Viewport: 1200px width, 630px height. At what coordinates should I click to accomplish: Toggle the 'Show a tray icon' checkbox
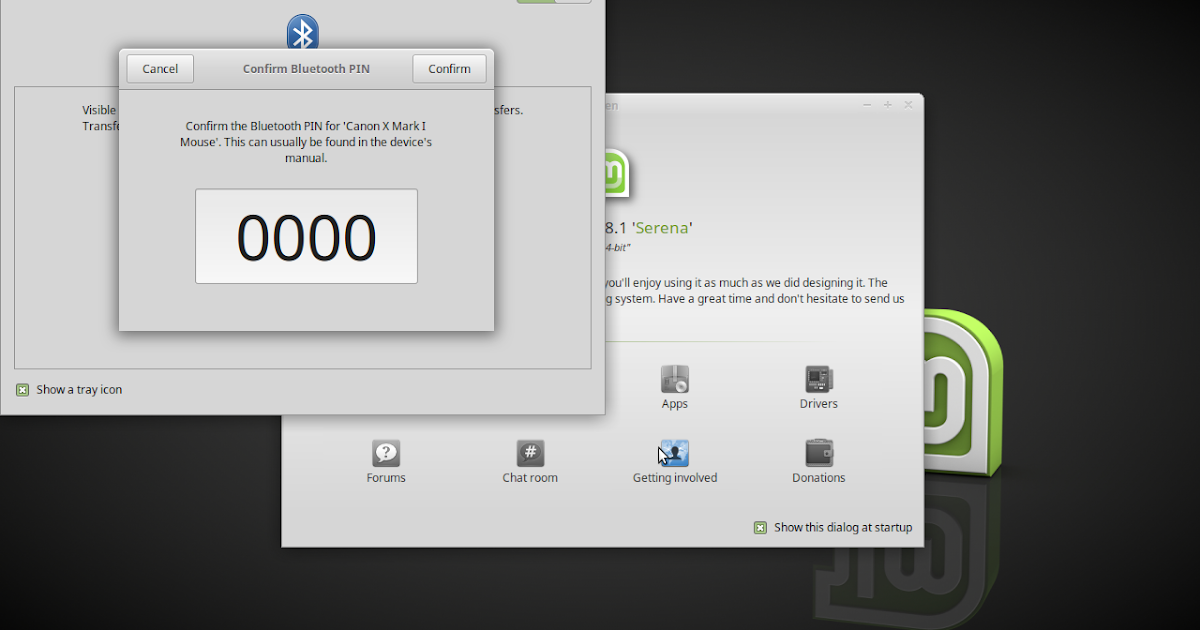(22, 390)
